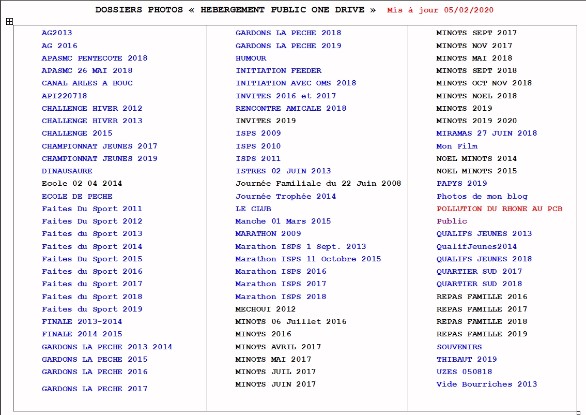Open Faites du Sport 2016 album
586x415 pixels.
[x=92, y=271]
